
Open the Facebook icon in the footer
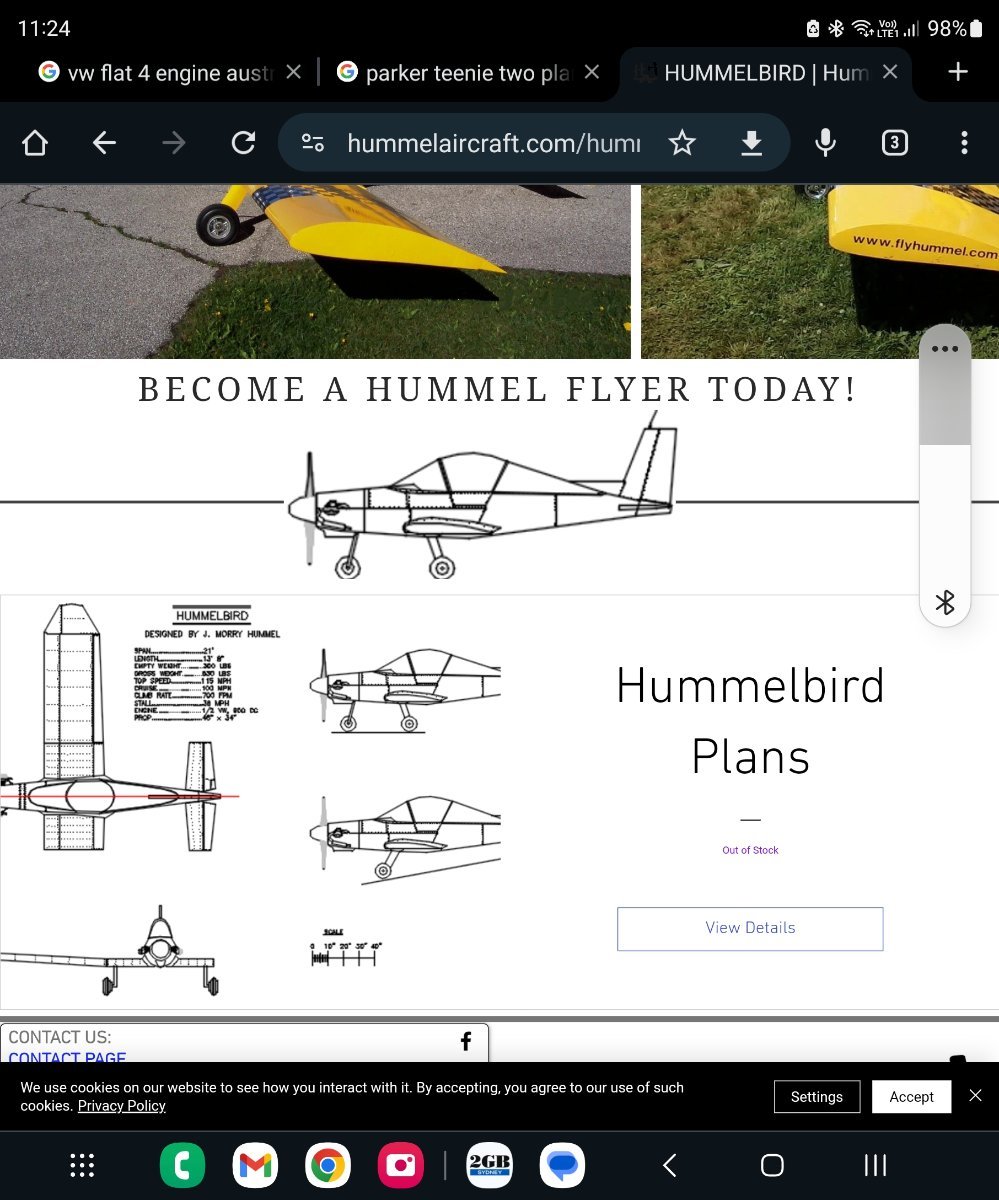point(466,1042)
